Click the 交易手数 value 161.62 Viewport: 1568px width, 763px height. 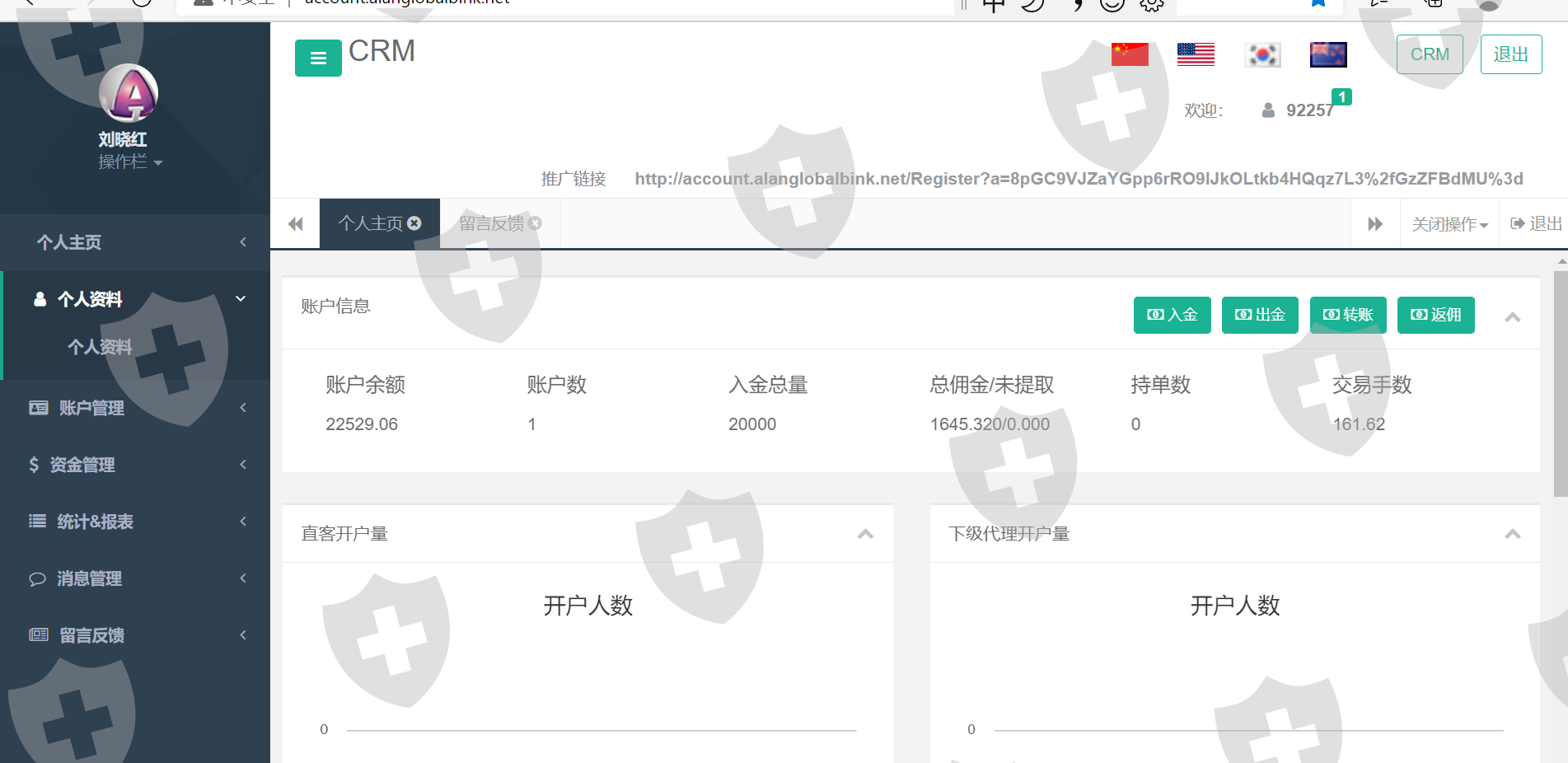click(1359, 424)
